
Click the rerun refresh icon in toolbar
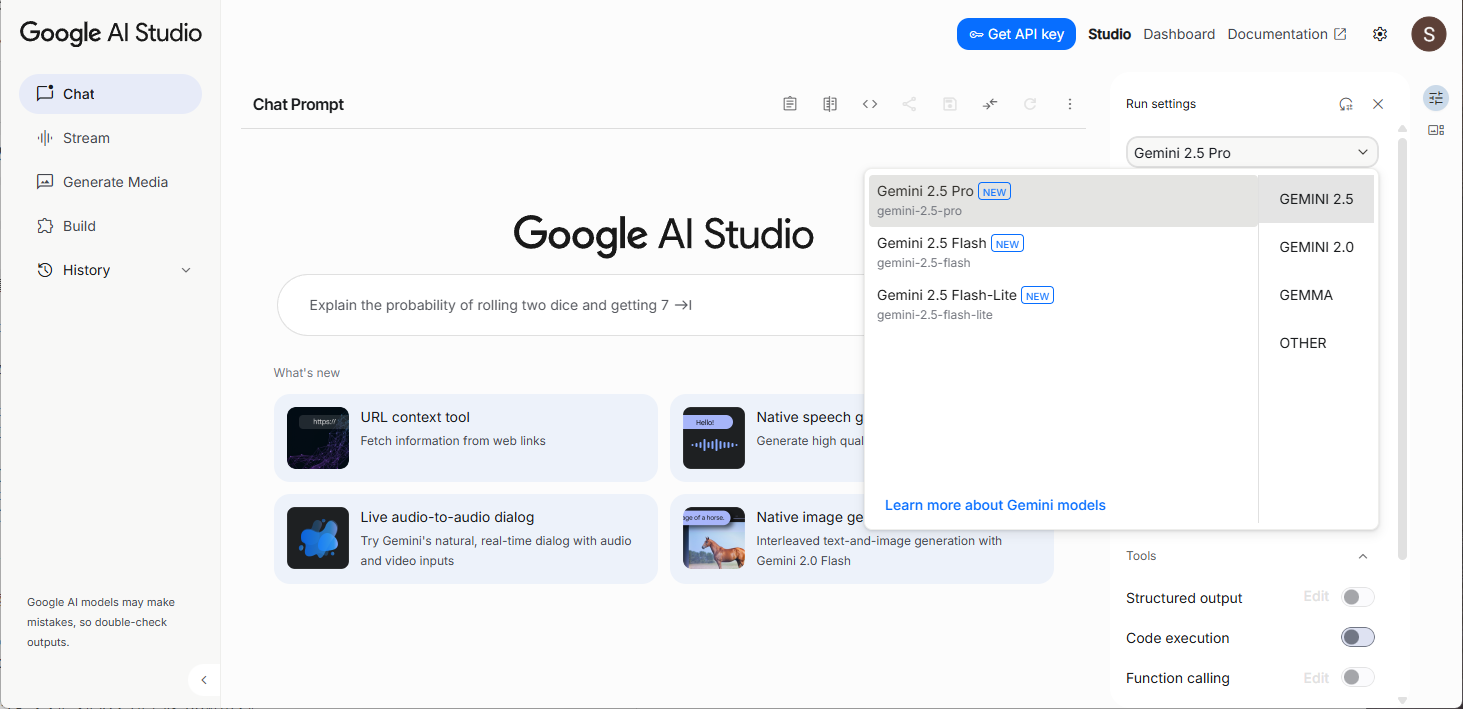[x=1030, y=104]
